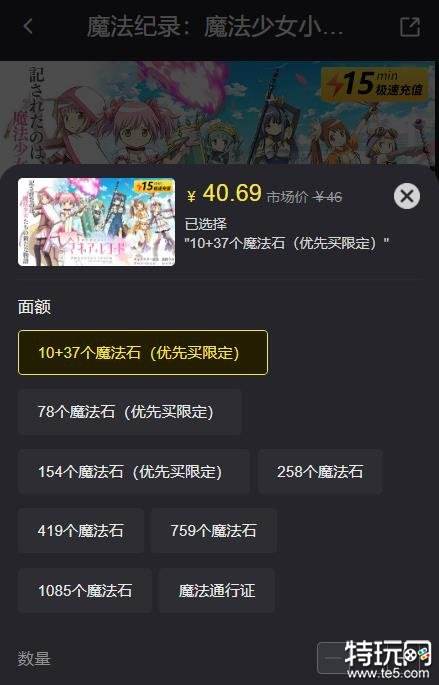Pick the 1085个魔法石 denomination

85,591
